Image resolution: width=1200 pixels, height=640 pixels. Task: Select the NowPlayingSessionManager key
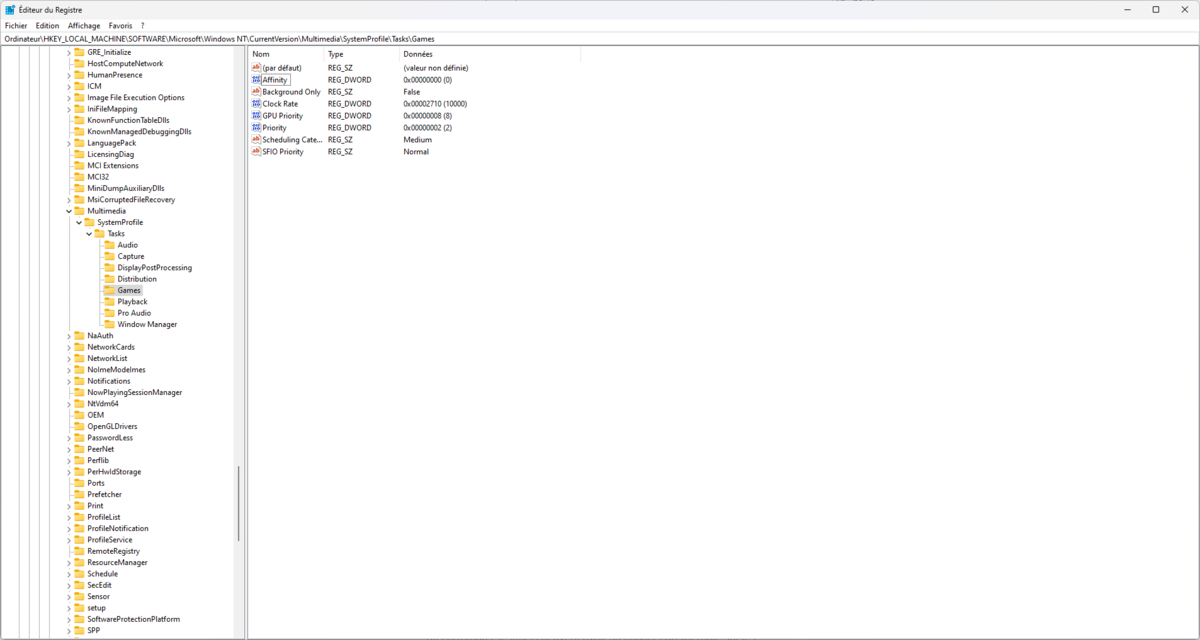(x=135, y=392)
